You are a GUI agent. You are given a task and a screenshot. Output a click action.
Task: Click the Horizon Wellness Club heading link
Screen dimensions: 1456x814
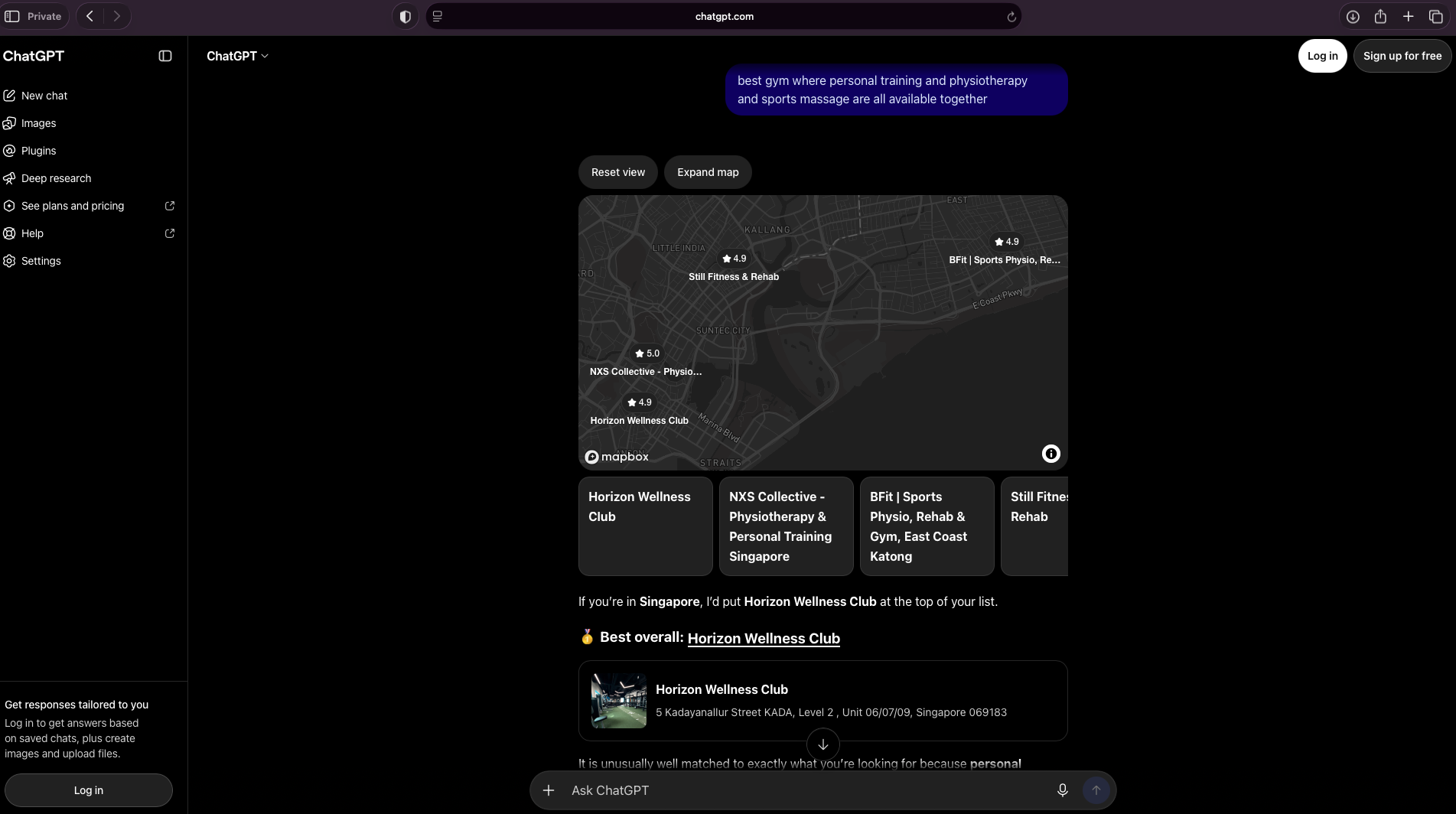pyautogui.click(x=764, y=638)
